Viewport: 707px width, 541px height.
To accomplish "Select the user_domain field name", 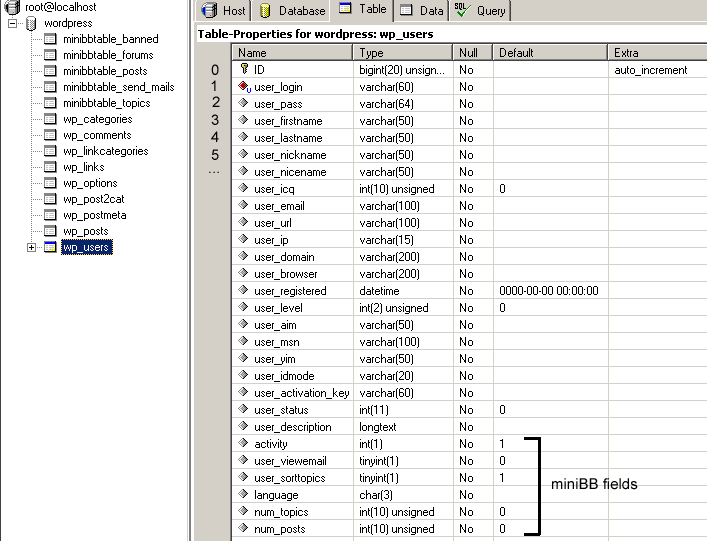I will pos(284,257).
